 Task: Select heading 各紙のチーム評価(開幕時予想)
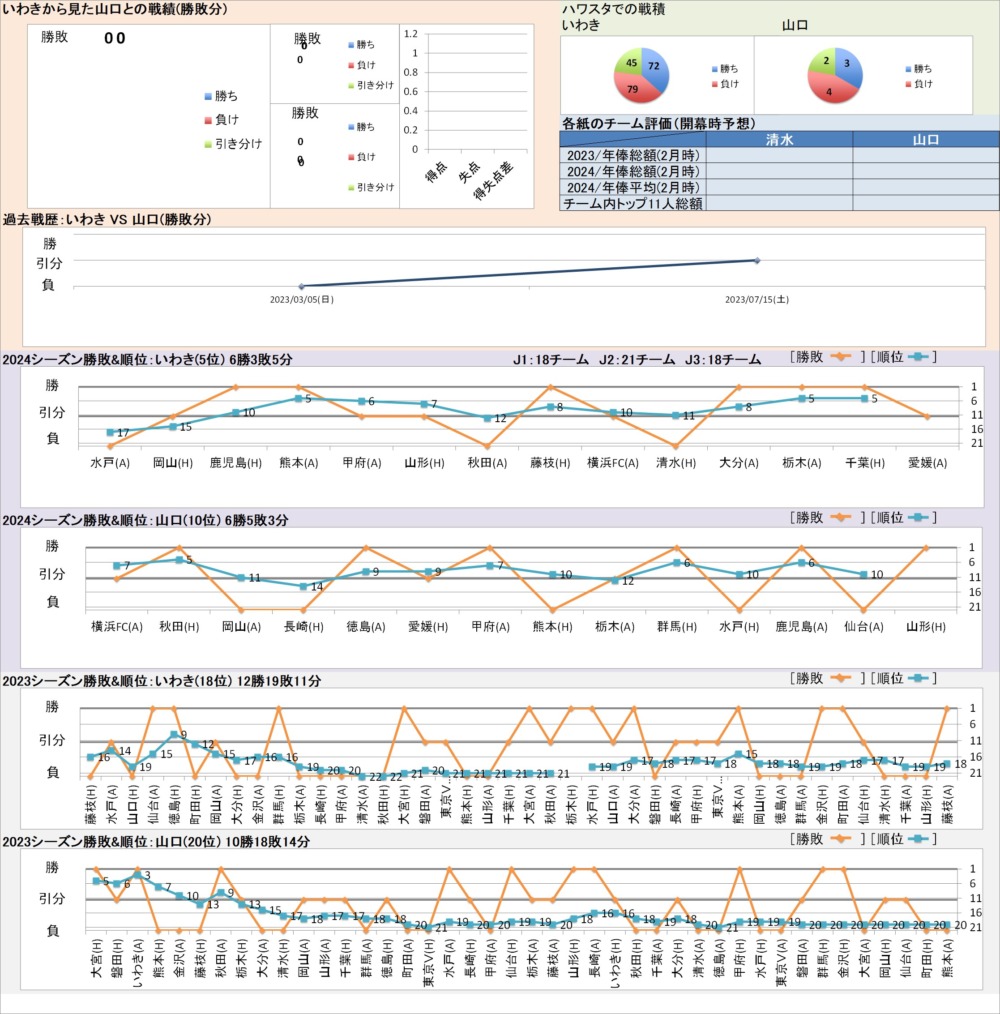click(658, 123)
